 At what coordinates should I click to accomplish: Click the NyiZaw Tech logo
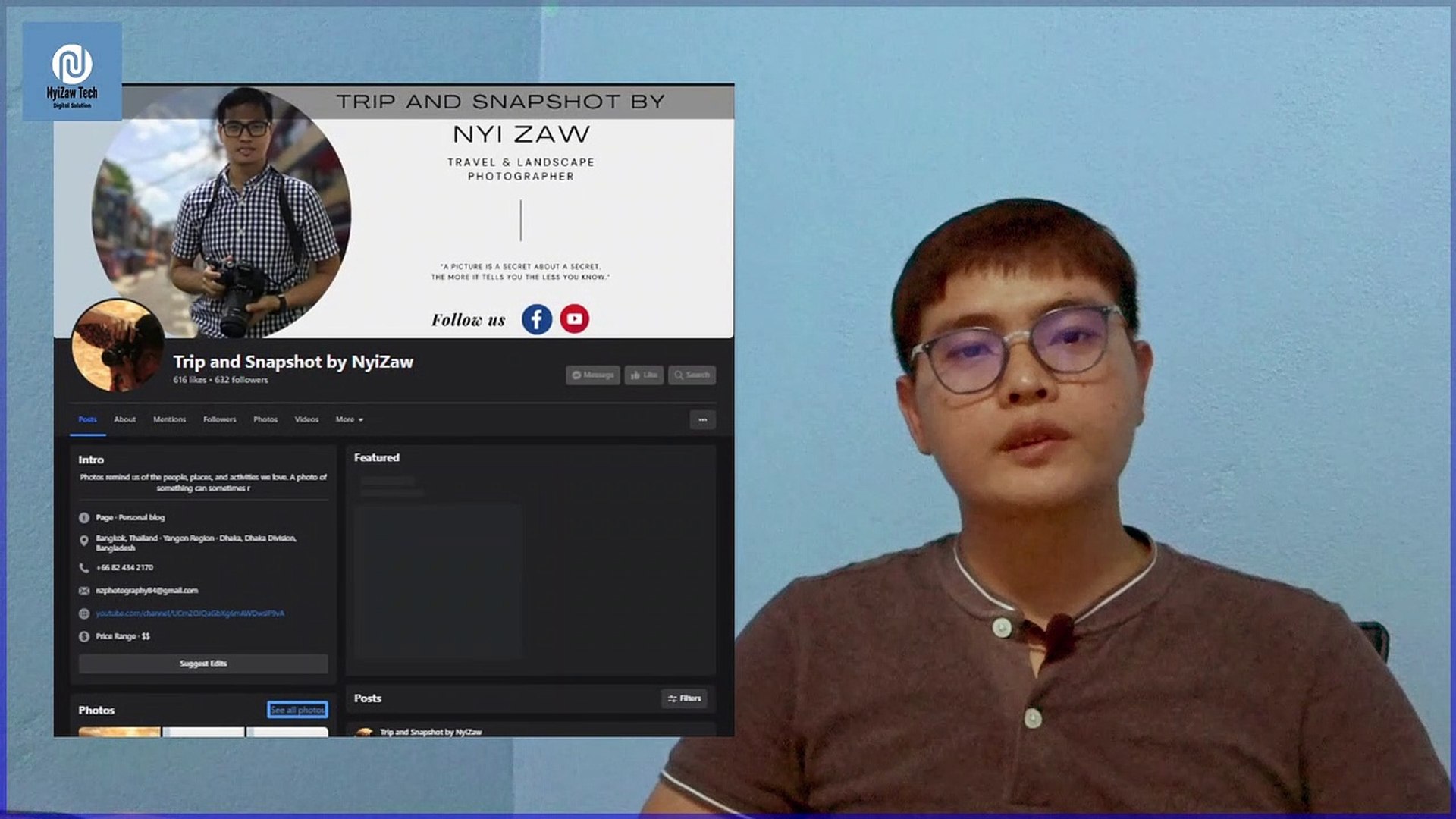click(71, 64)
